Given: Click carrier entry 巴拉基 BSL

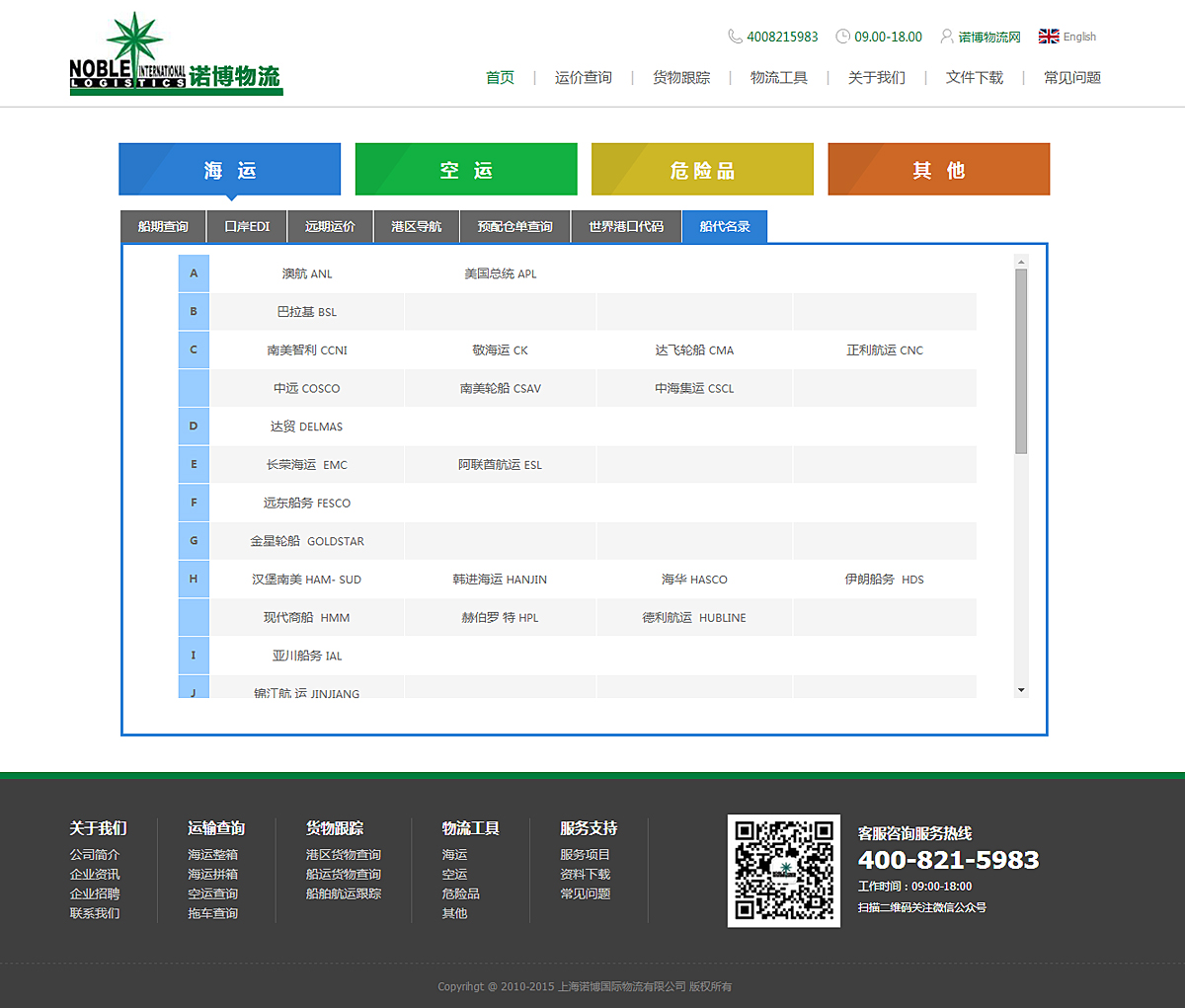Looking at the screenshot, I should 307,312.
